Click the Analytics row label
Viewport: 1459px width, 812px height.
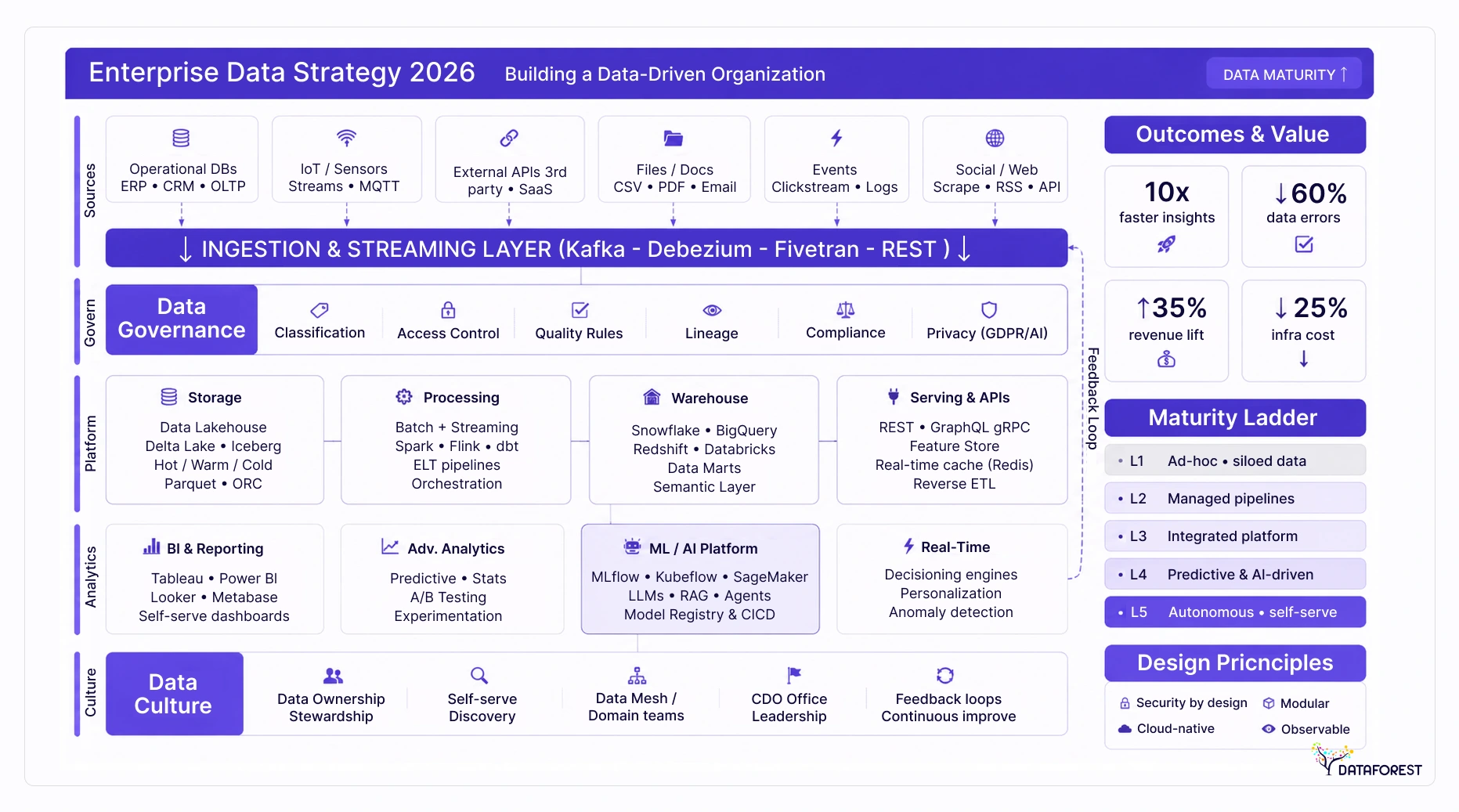pos(90,577)
